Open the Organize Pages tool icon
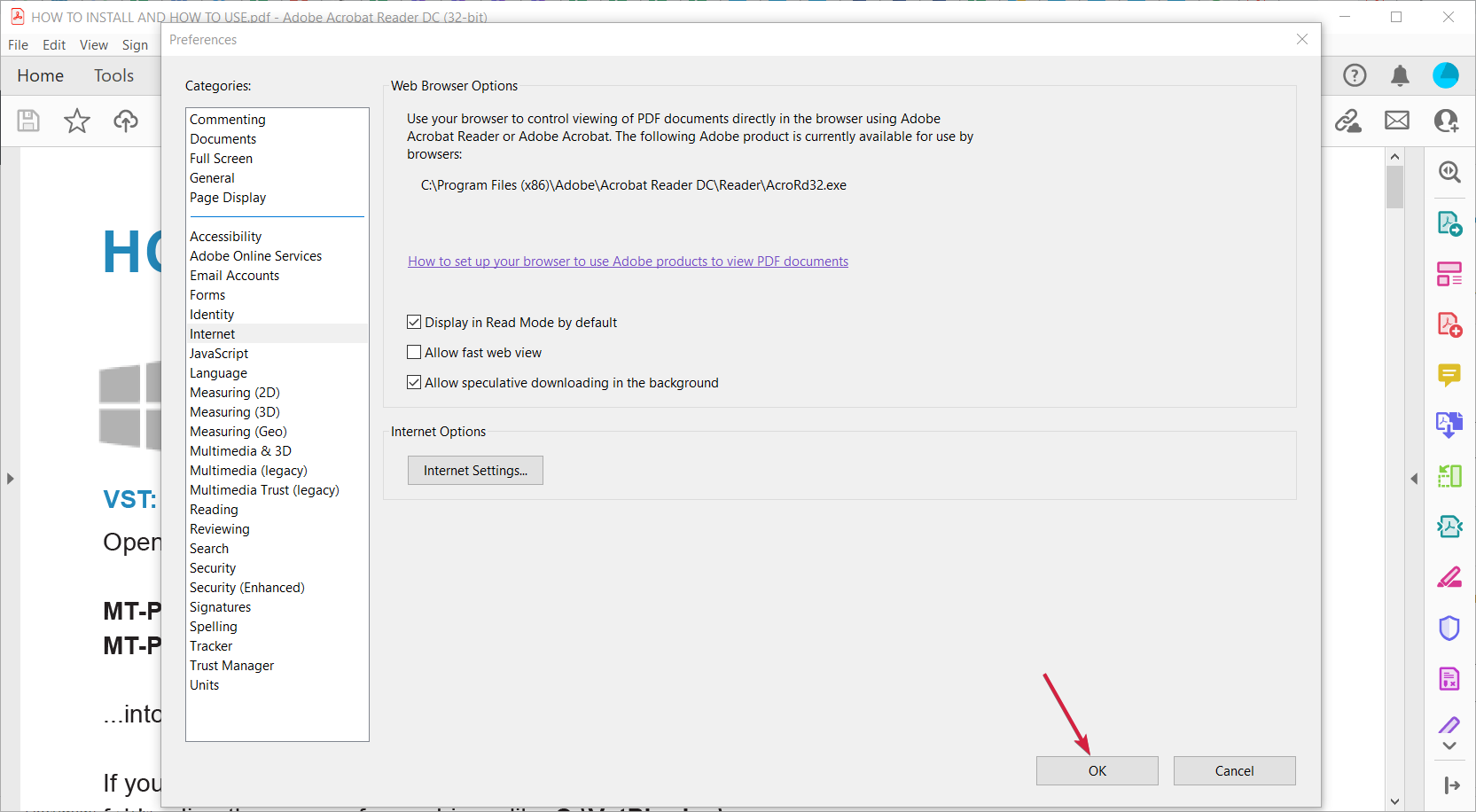 (x=1449, y=274)
